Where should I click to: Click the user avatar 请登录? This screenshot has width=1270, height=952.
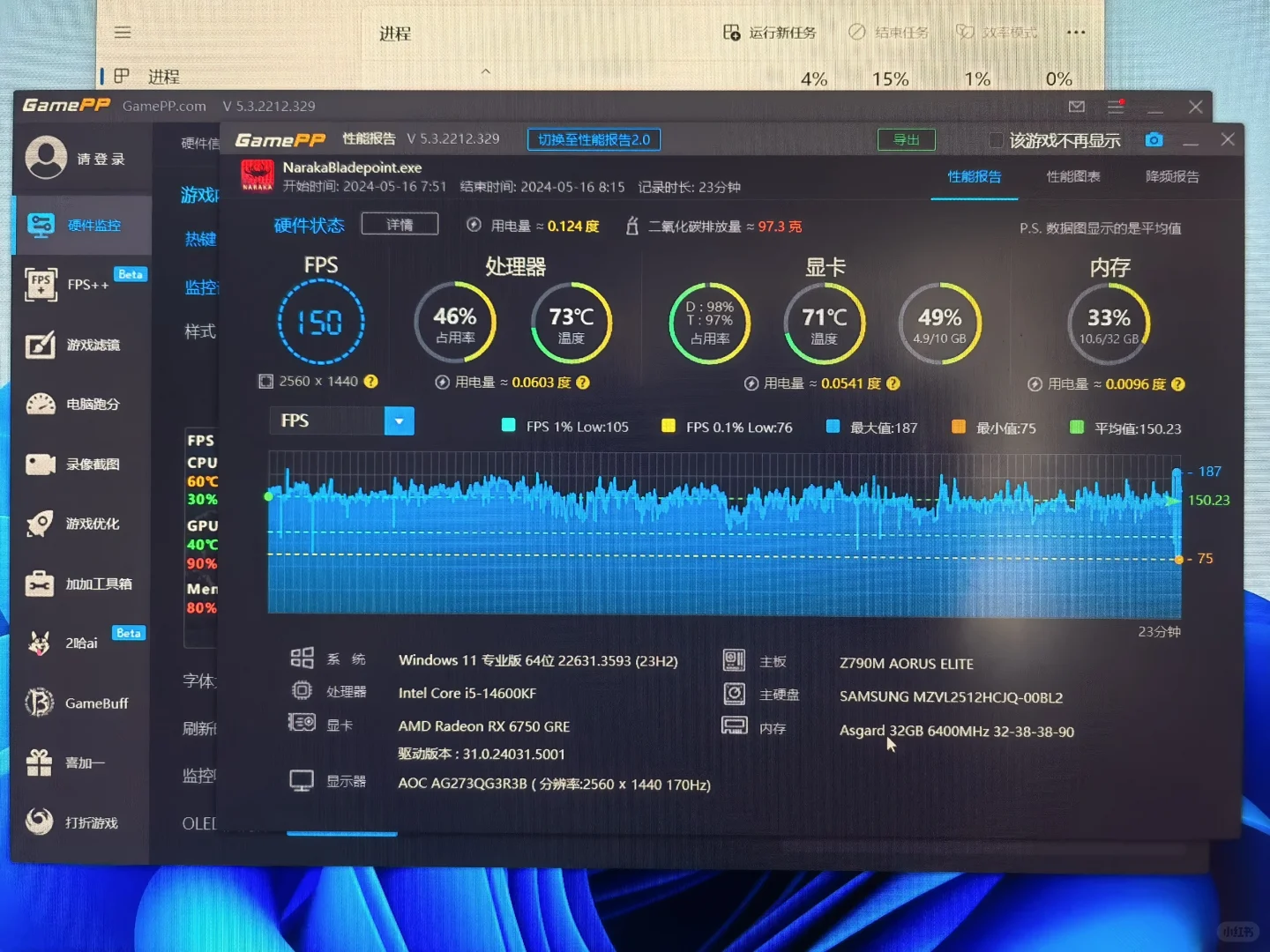click(x=46, y=158)
